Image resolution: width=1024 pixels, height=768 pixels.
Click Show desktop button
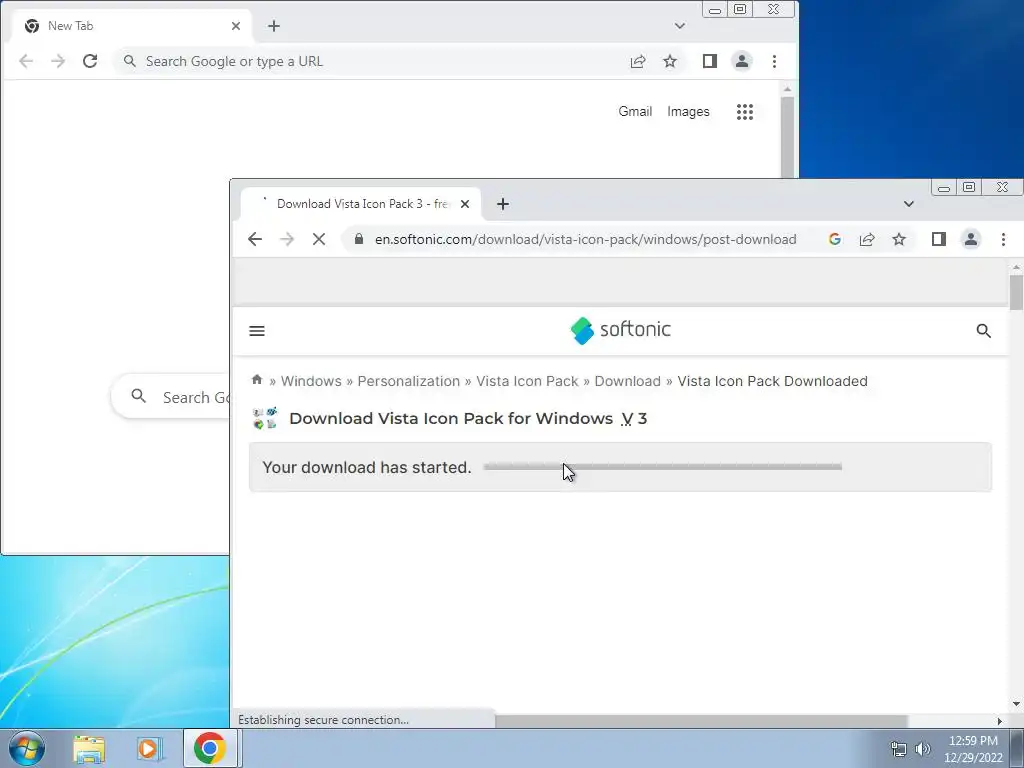point(1017,748)
